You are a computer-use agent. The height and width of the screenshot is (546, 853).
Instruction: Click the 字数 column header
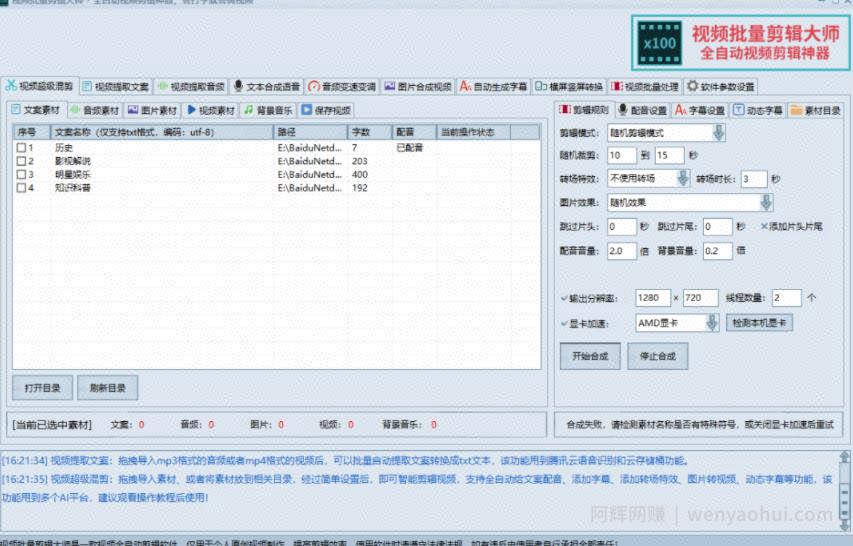(x=369, y=132)
